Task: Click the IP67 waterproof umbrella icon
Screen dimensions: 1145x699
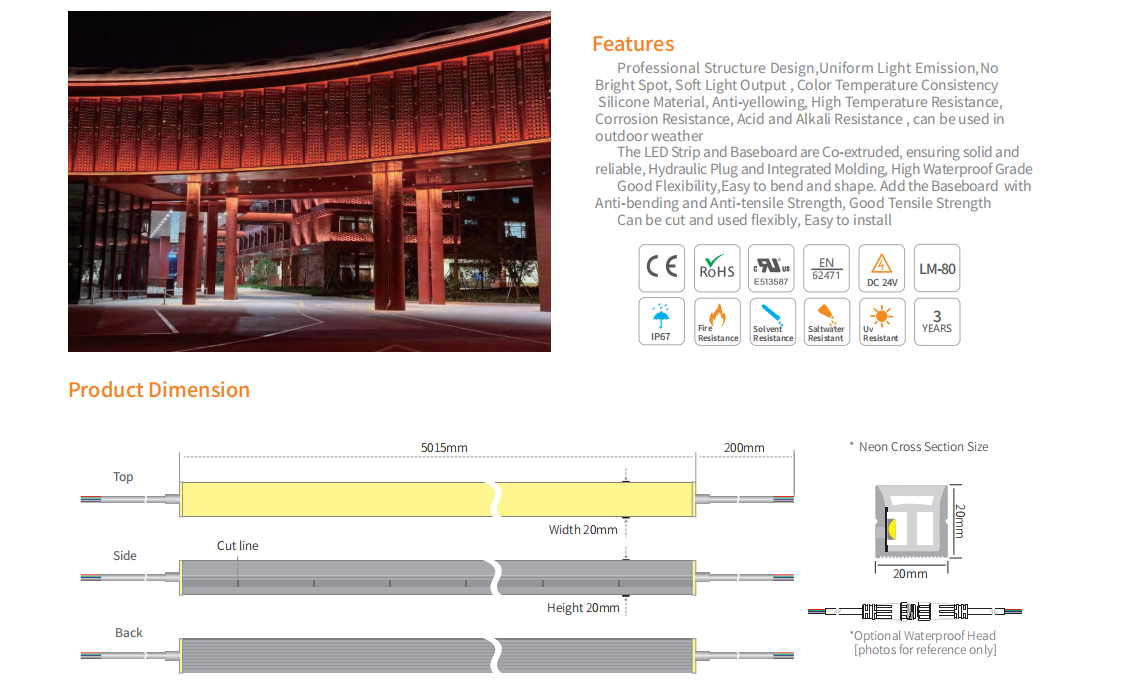Action: point(662,322)
